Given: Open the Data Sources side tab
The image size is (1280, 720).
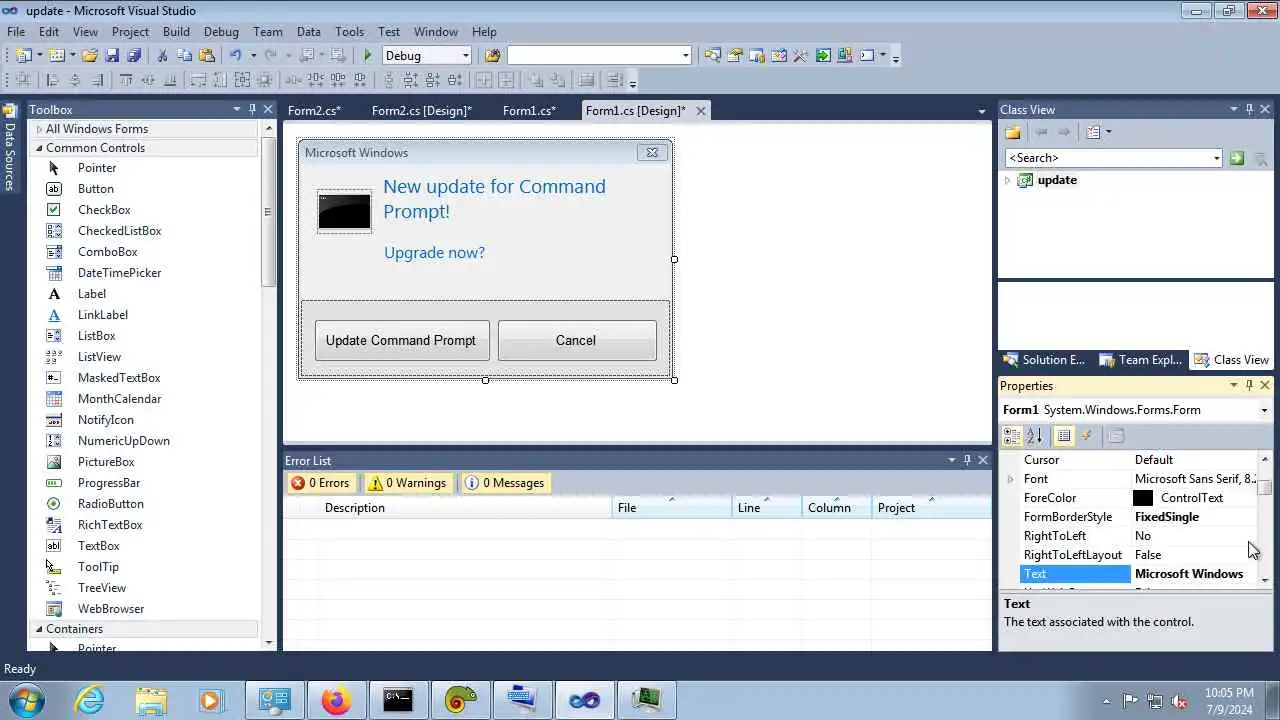Looking at the screenshot, I should coord(10,150).
